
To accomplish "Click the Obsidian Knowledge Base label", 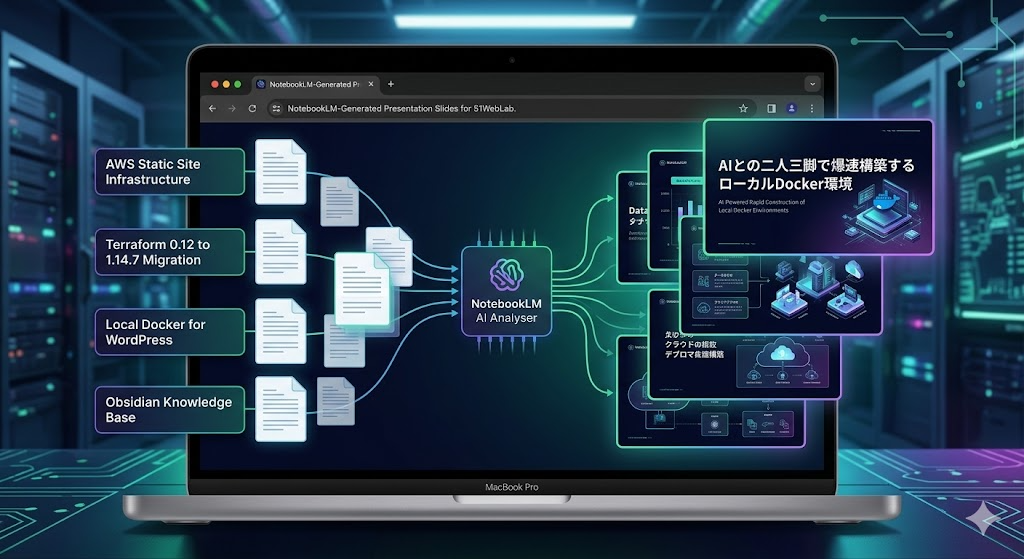I will pyautogui.click(x=170, y=409).
